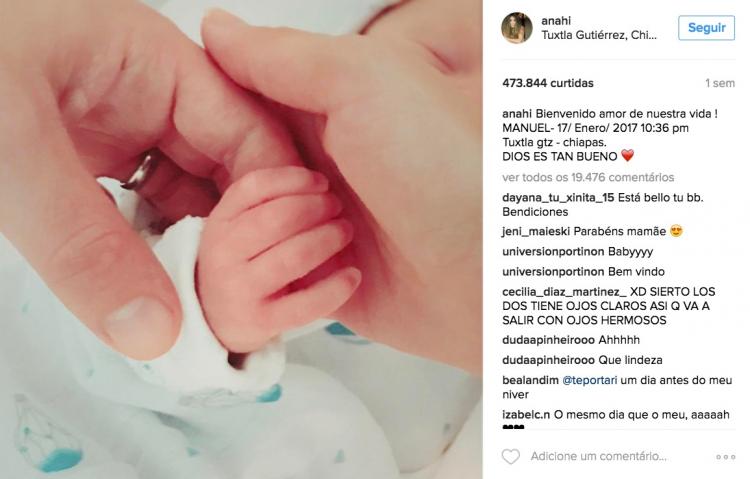Click the baby hand photo
The height and width of the screenshot is (479, 750).
pos(241,239)
